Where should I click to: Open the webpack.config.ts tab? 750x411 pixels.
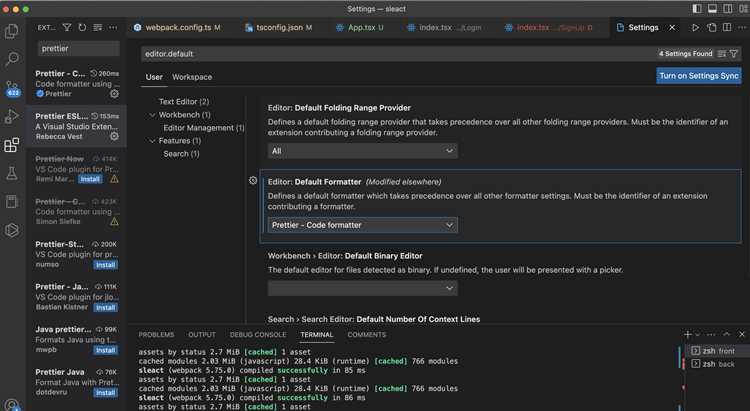tap(177, 28)
